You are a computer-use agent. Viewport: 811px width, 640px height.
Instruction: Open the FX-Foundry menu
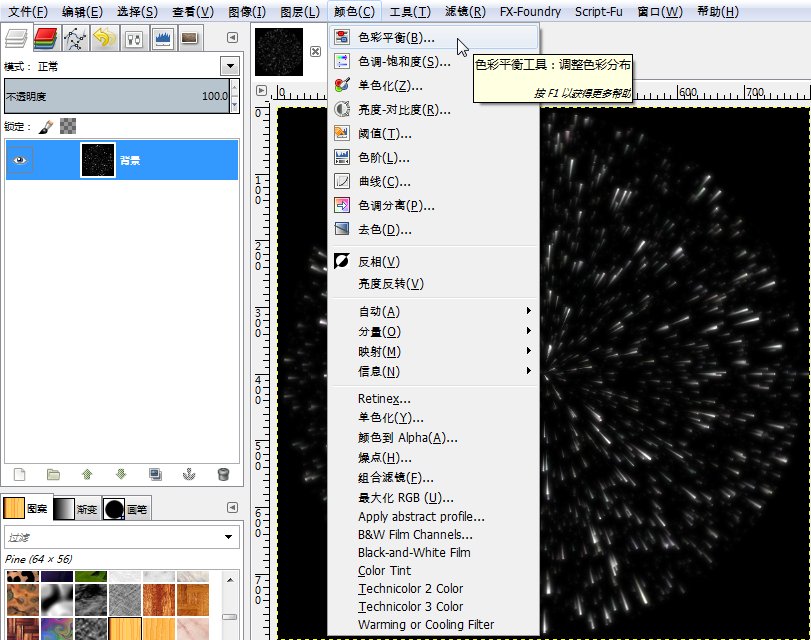[x=530, y=11]
